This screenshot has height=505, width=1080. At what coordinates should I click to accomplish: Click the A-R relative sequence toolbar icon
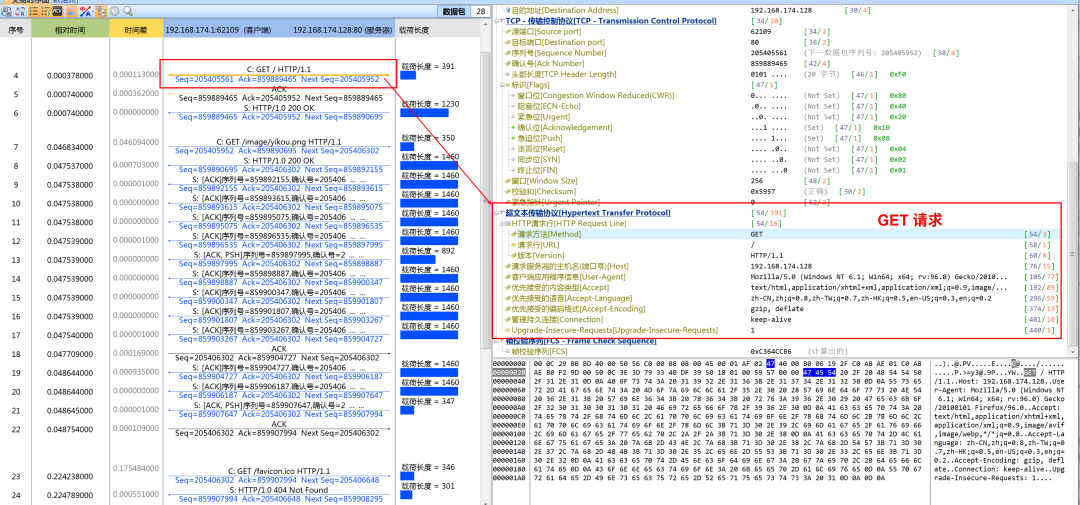[x=20, y=11]
